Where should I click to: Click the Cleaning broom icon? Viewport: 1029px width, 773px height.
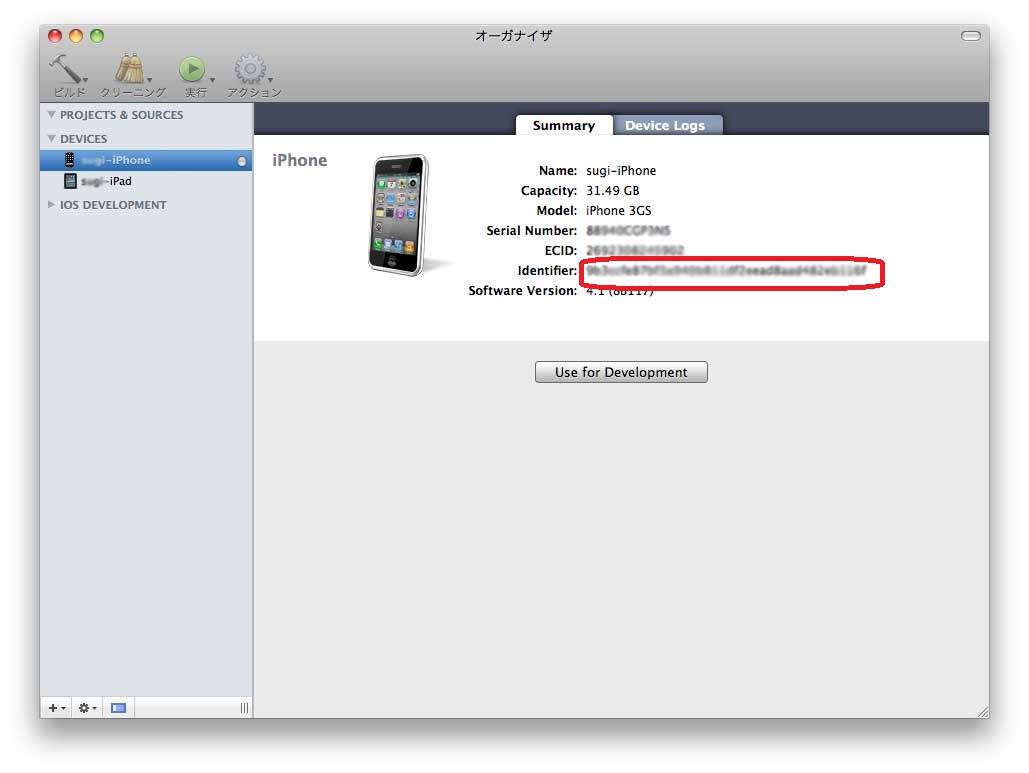click(x=129, y=70)
